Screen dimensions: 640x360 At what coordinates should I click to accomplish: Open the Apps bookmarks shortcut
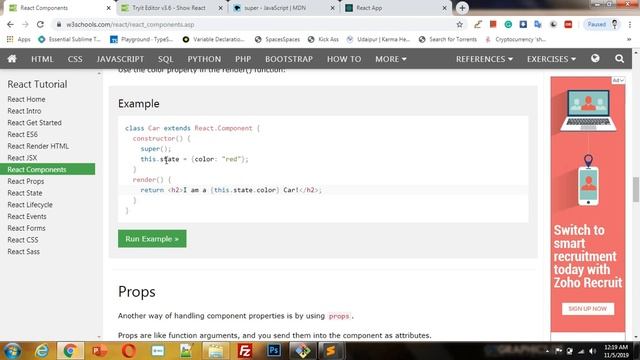coord(18,40)
